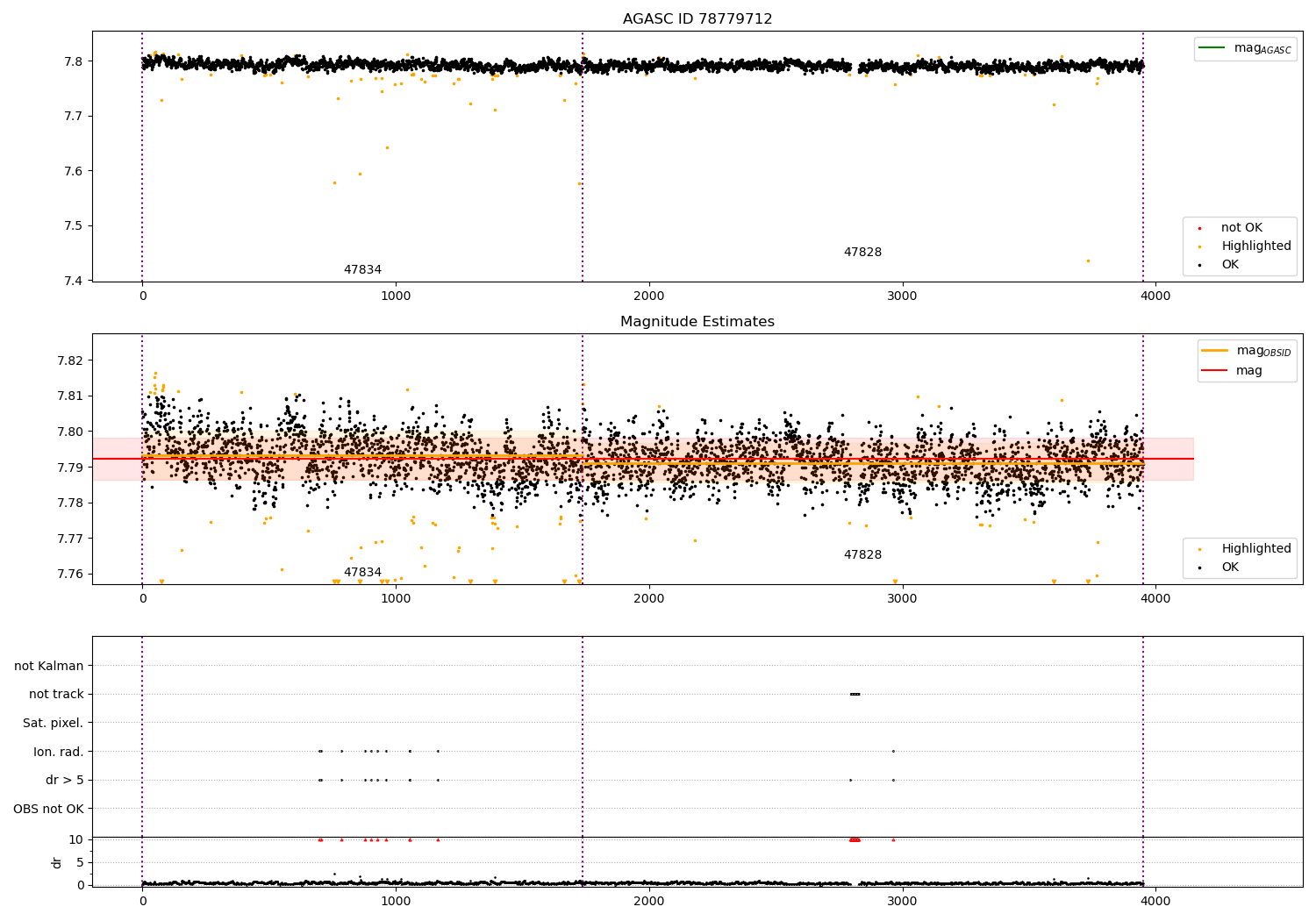Select the 'mag AGASC' legend entry in top plot

click(1245, 49)
